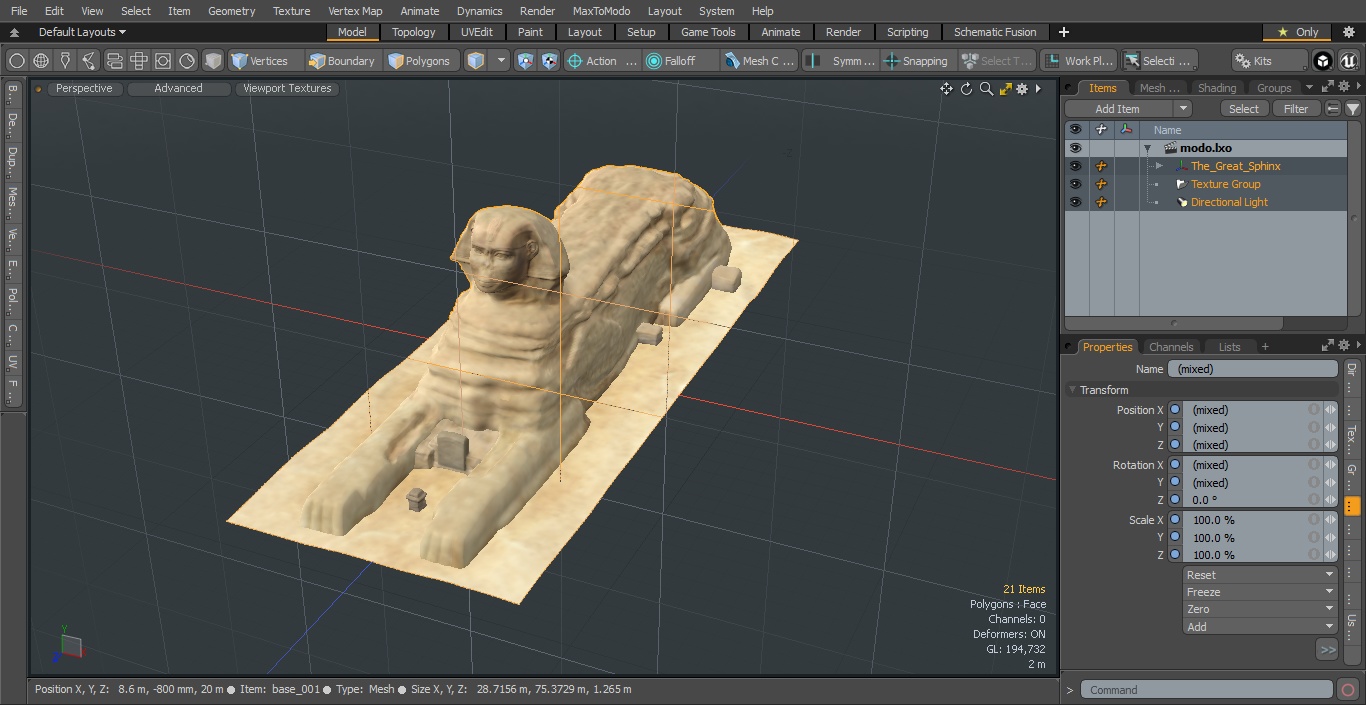The height and width of the screenshot is (705, 1366).
Task: Open the Add Item dropdown arrow
Action: coord(1183,109)
